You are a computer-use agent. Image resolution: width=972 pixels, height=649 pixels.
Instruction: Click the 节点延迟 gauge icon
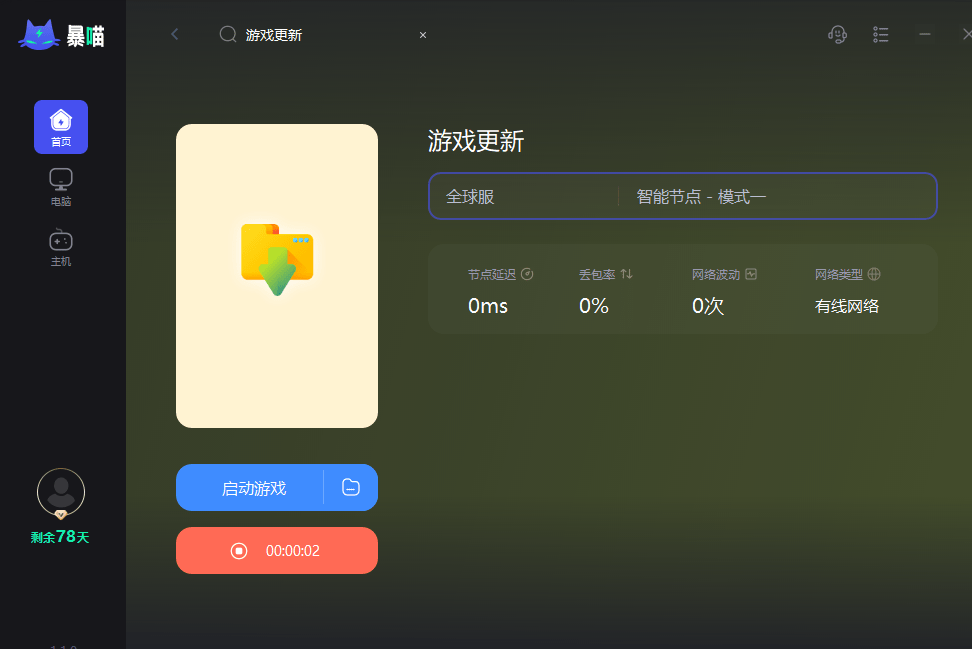[x=527, y=274]
